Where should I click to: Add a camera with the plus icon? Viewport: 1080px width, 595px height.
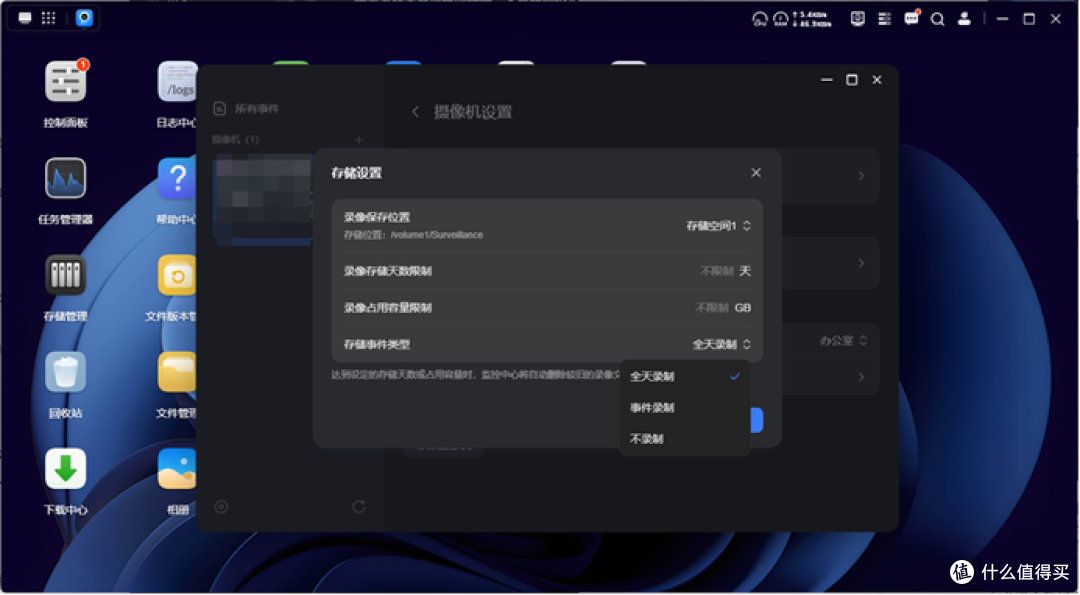[x=359, y=140]
